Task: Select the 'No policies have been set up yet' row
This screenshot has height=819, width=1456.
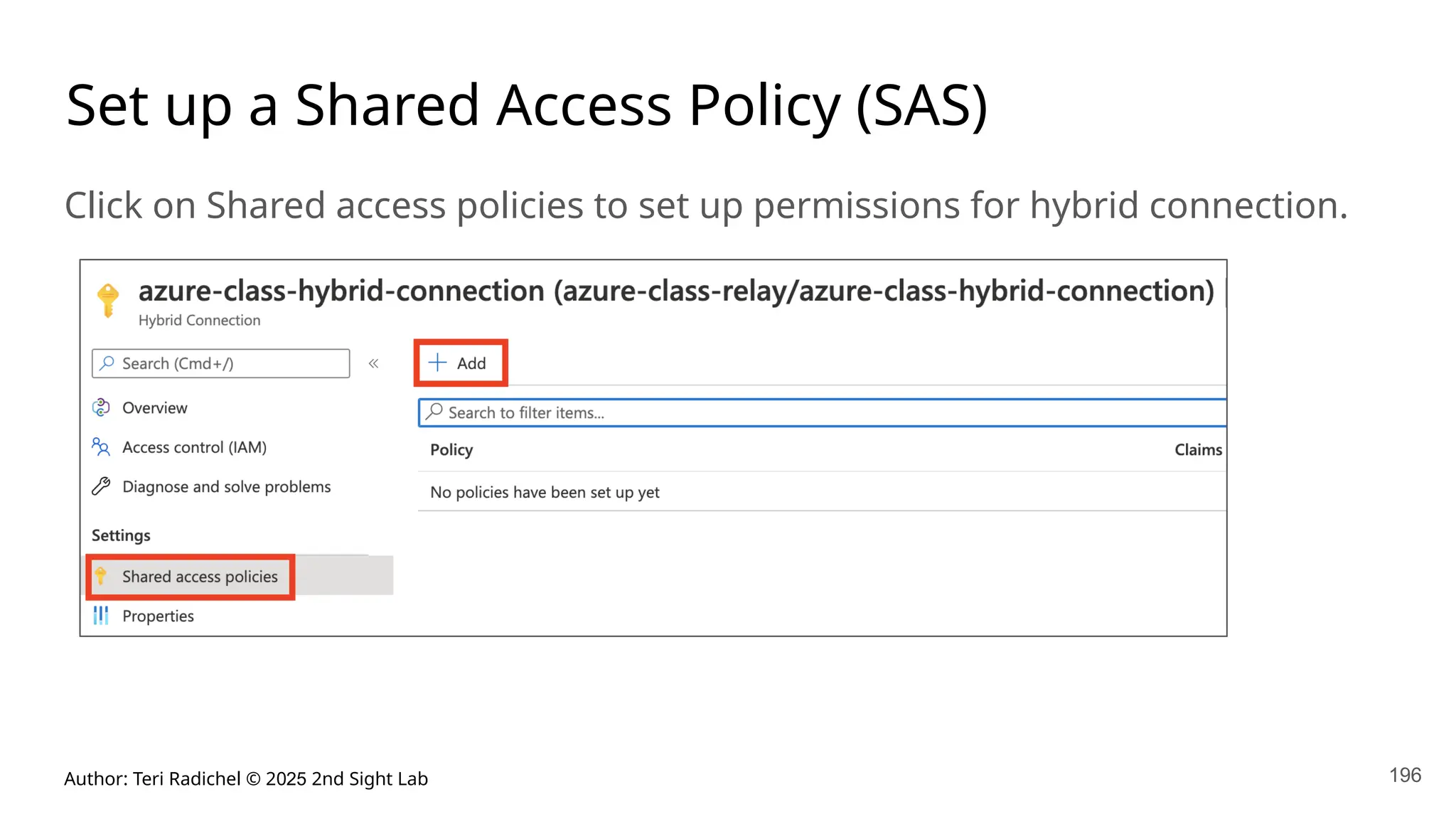Action: point(822,492)
